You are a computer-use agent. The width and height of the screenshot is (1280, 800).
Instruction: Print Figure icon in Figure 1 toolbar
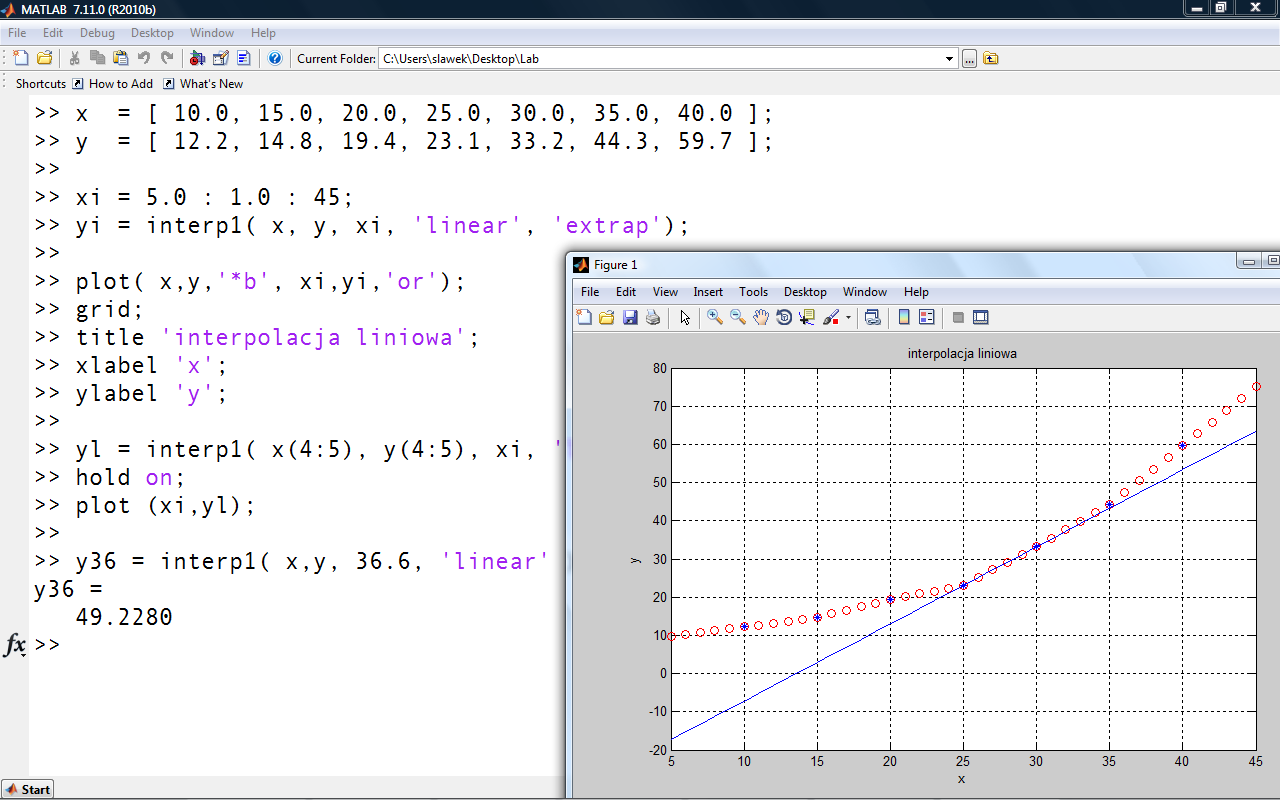pos(653,317)
